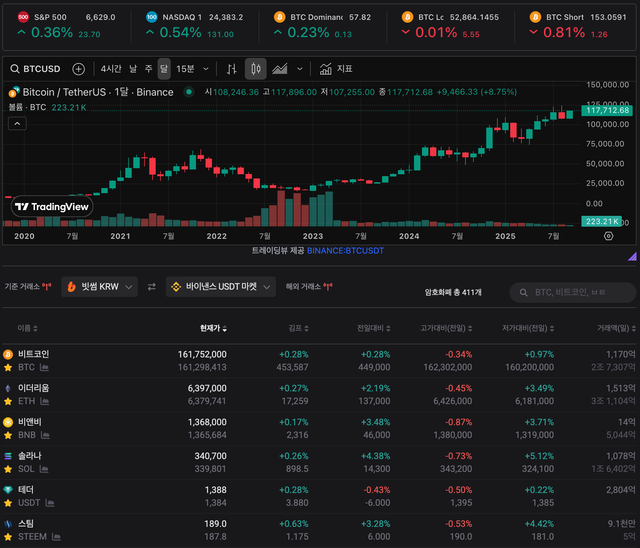Viewport: 640px width, 548px height.
Task: Select the 비트코인 row name
Action: [33, 354]
